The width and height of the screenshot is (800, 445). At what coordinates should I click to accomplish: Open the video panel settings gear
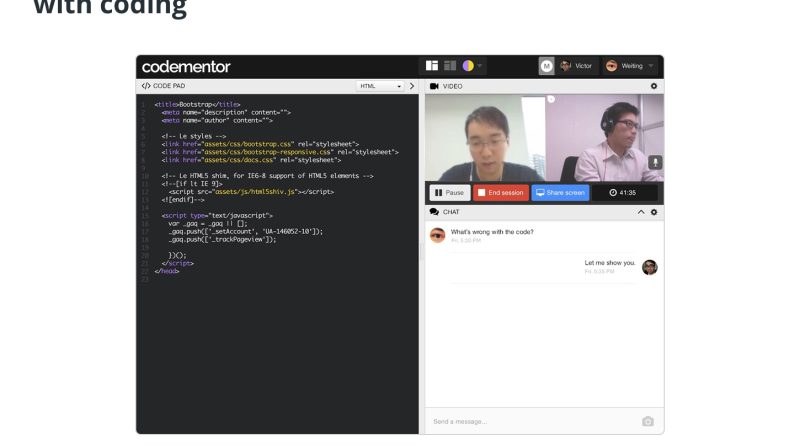pos(654,86)
